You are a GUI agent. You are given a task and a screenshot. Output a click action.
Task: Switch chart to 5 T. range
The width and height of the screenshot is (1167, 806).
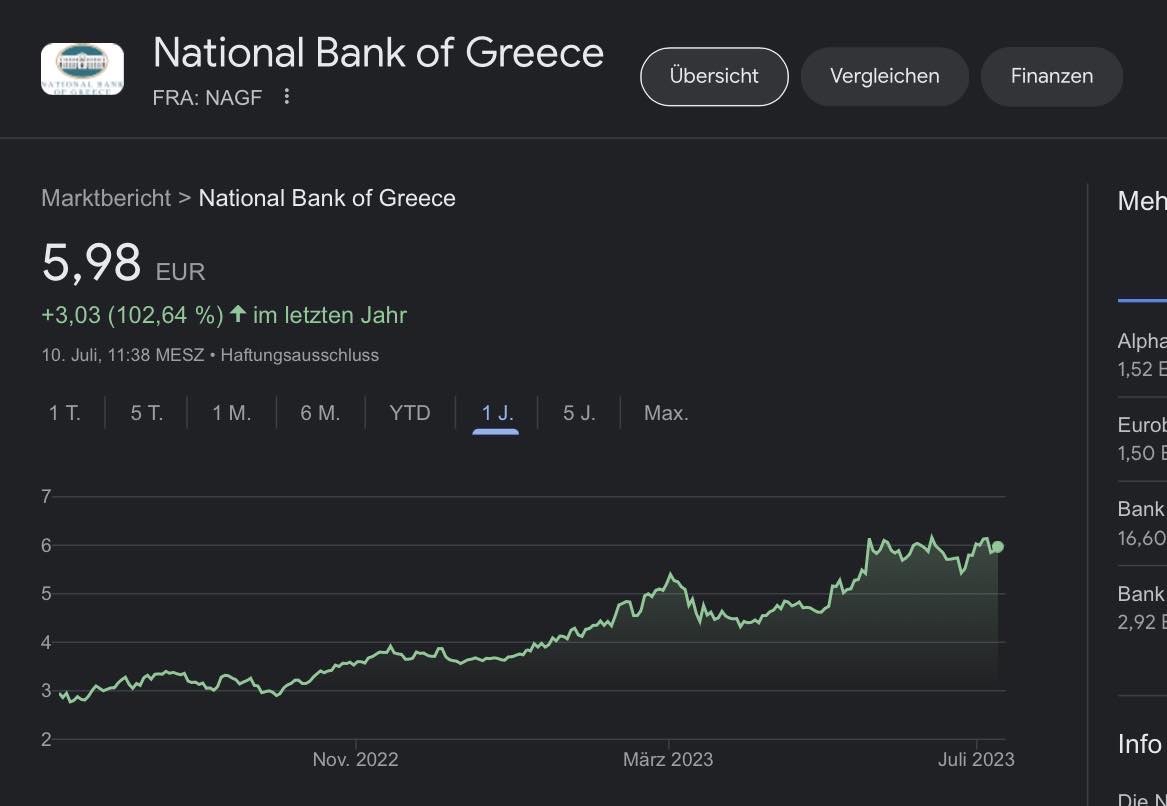coord(146,413)
